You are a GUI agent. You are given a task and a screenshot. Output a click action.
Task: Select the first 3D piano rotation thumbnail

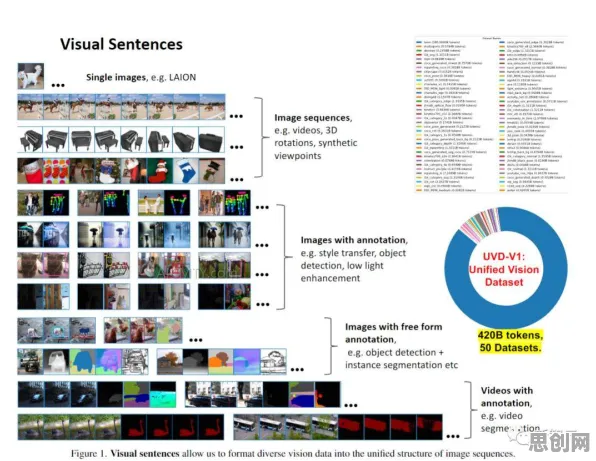30,139
